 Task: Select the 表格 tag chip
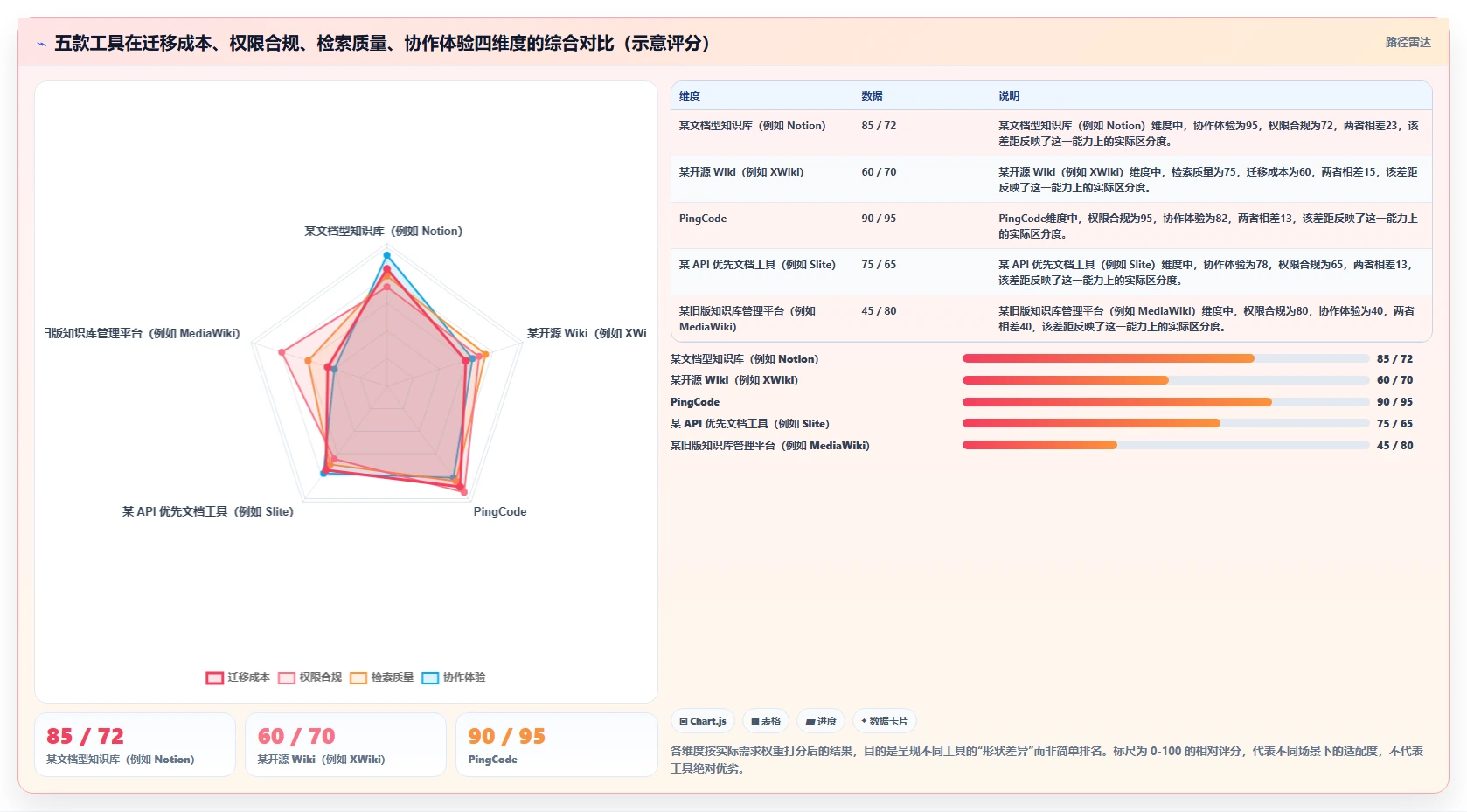click(766, 721)
